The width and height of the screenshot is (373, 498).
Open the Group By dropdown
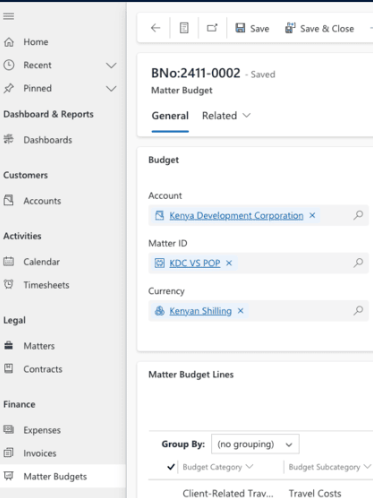tap(255, 444)
